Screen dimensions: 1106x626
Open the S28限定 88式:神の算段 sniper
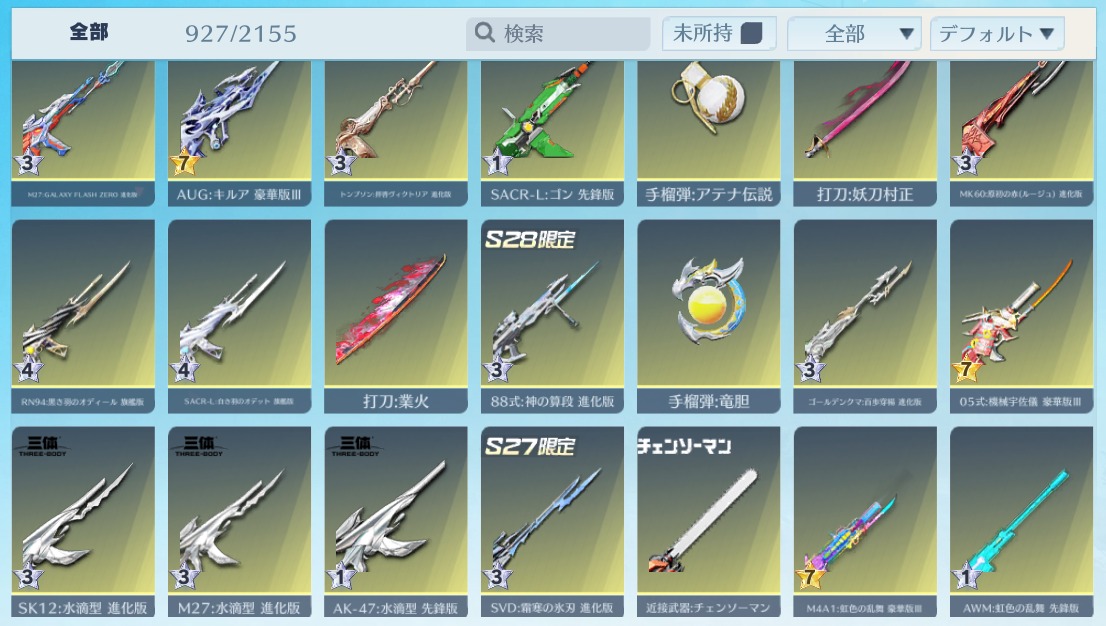[552, 316]
